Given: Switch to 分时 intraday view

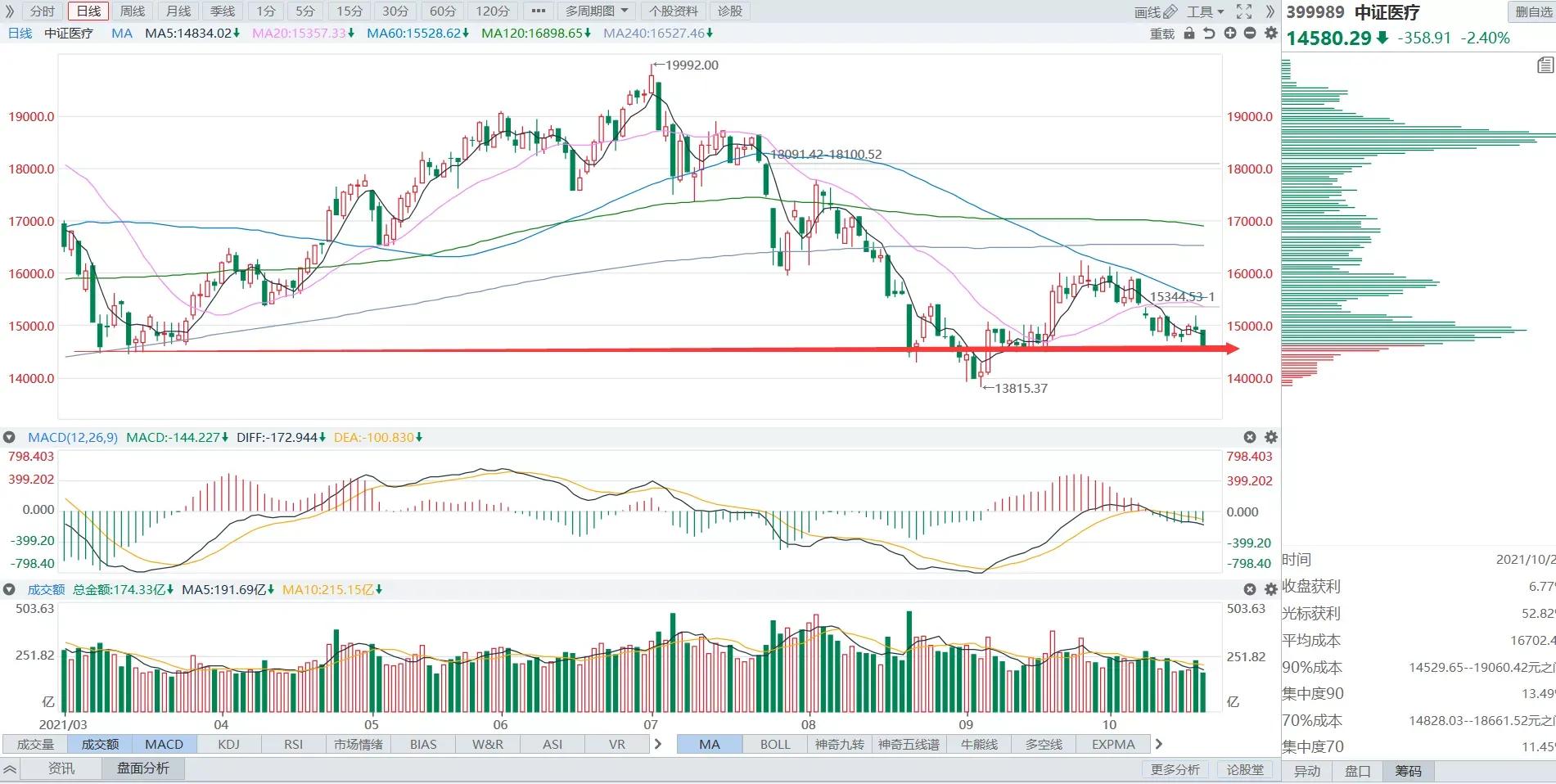Looking at the screenshot, I should 43,11.
